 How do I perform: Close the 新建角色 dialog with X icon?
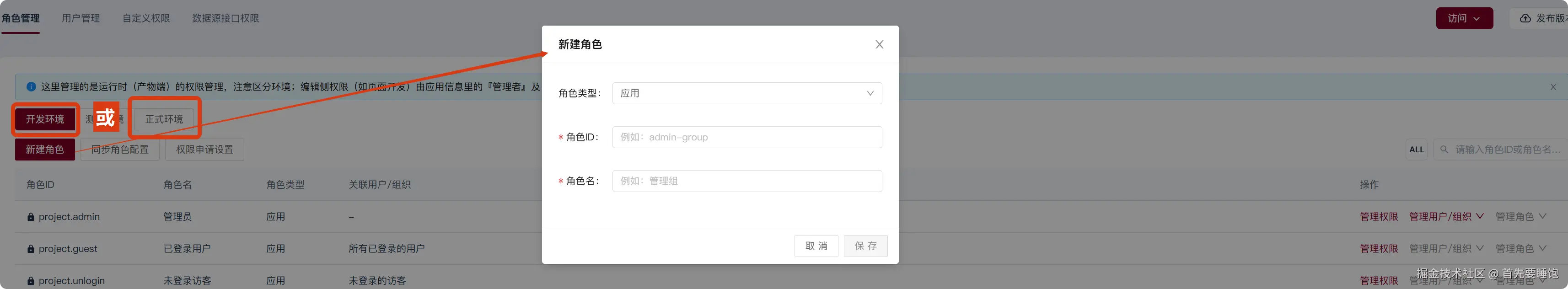[879, 44]
